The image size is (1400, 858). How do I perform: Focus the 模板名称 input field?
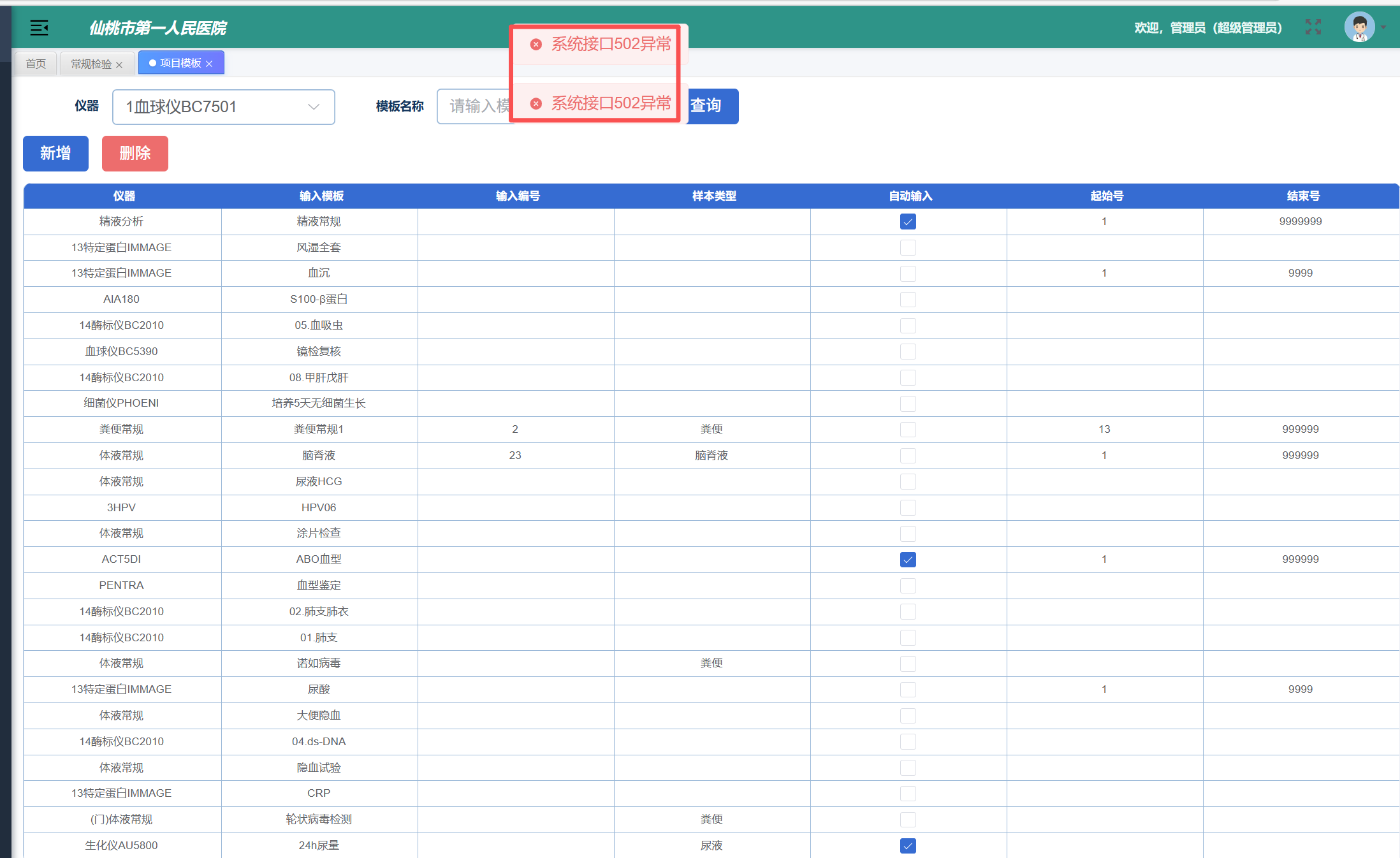pyautogui.click(x=475, y=106)
